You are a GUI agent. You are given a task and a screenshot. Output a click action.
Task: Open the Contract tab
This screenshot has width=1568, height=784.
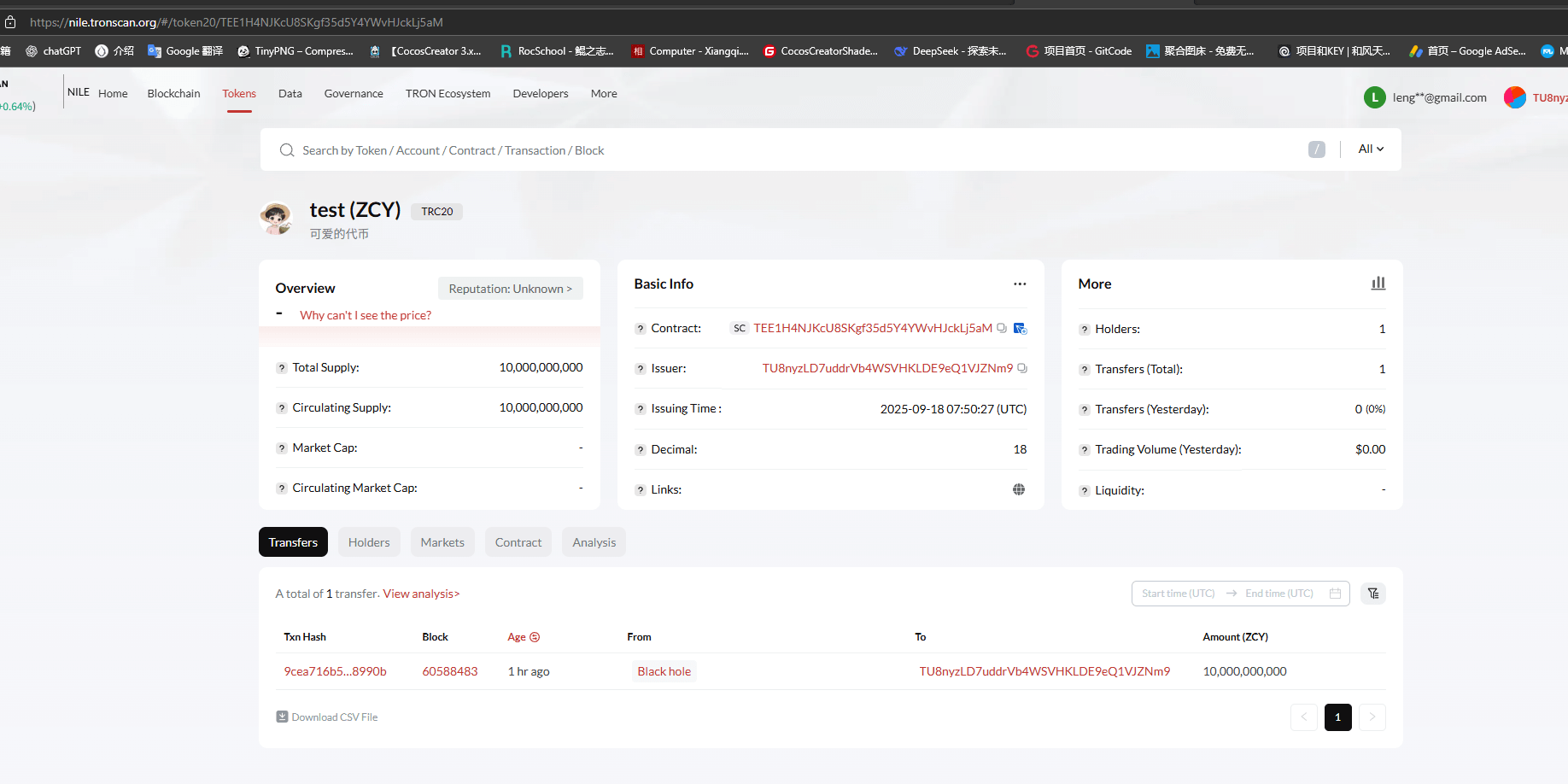(x=518, y=542)
